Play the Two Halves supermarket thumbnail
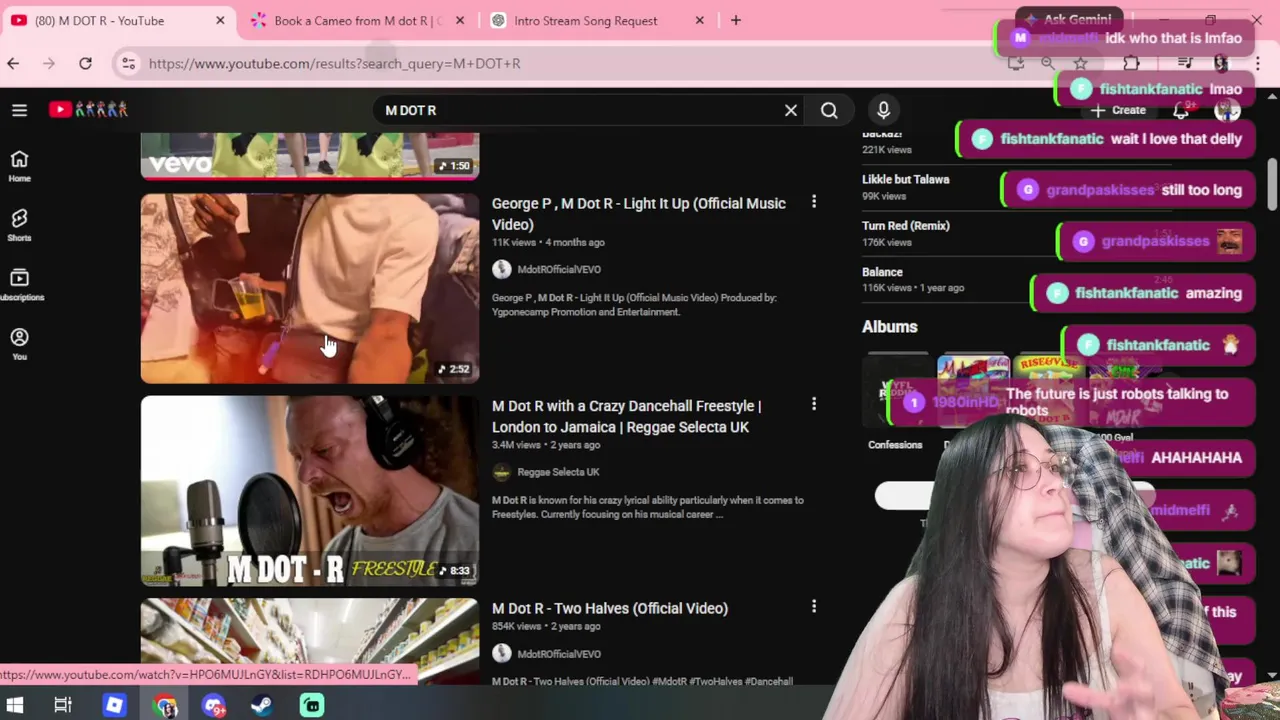Viewport: 1280px width, 720px height. coord(310,641)
